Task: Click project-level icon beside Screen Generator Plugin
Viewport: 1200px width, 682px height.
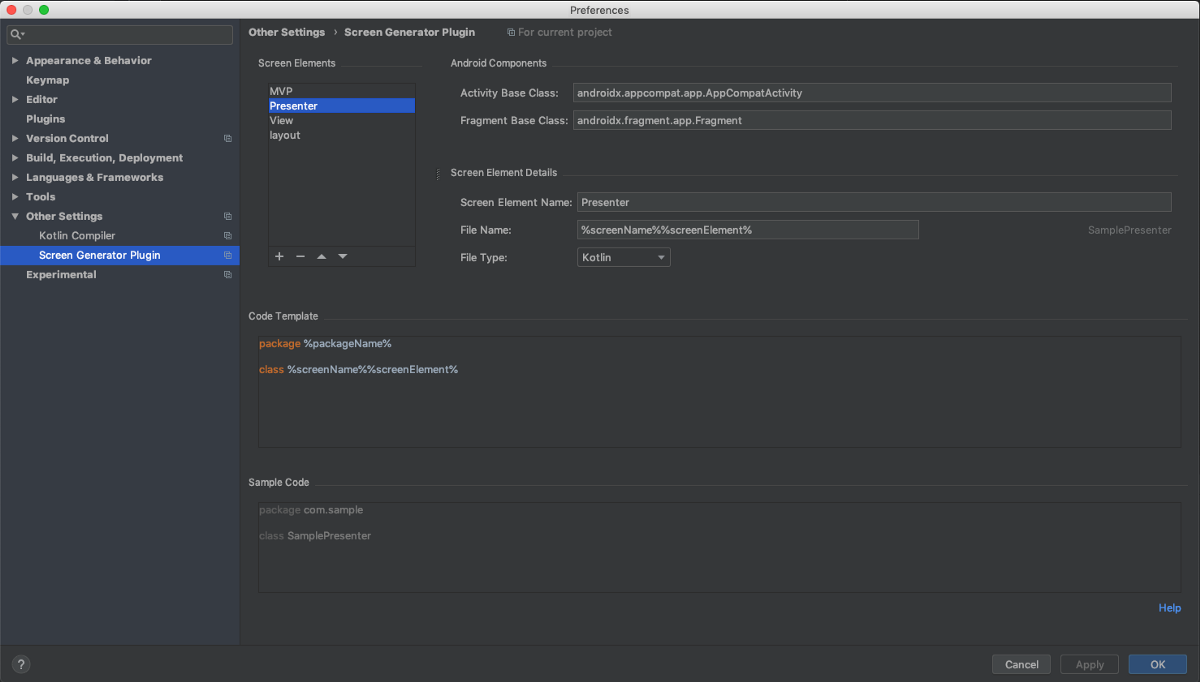Action: [228, 255]
